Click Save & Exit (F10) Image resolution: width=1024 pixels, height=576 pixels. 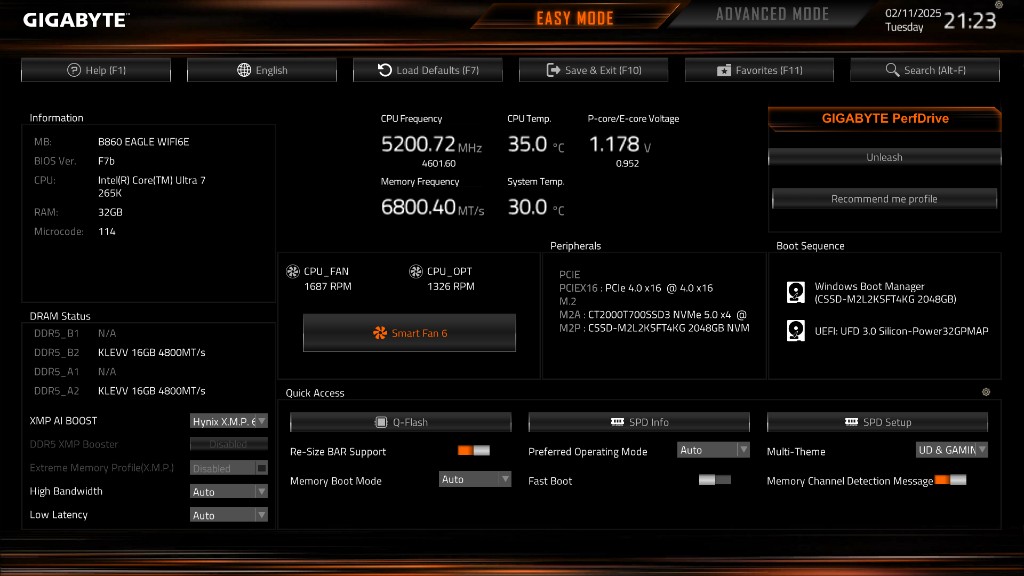[594, 70]
